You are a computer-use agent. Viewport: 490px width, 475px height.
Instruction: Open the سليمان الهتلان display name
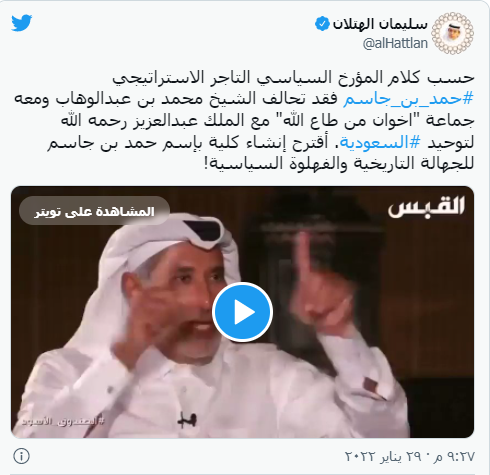[x=380, y=24]
